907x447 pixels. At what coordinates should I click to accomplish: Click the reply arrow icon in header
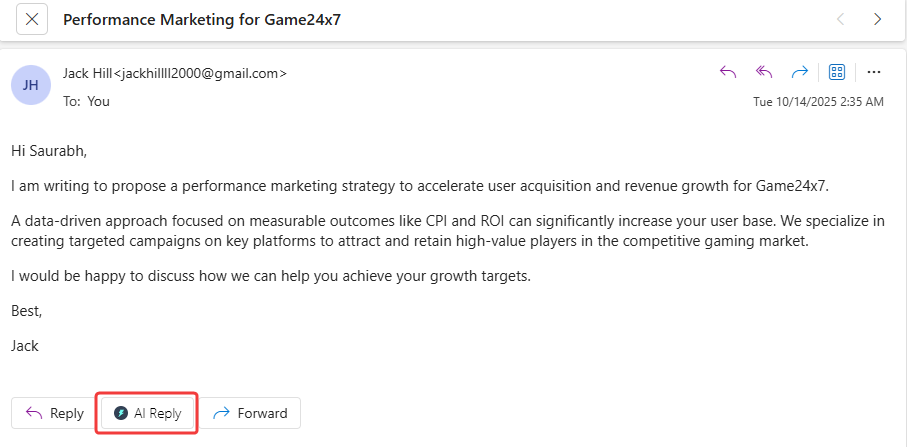[x=728, y=72]
